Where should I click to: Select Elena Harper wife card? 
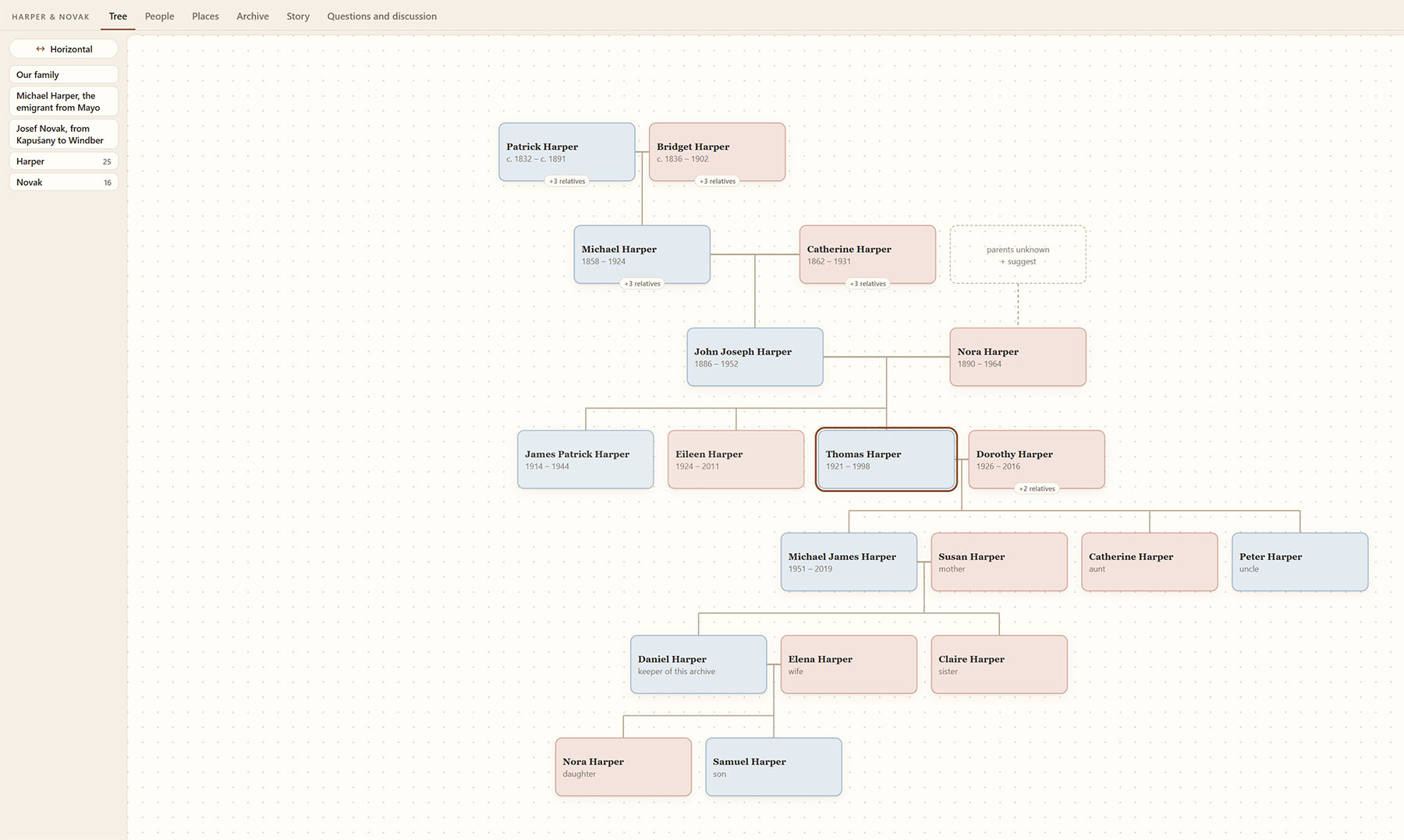[x=849, y=665]
